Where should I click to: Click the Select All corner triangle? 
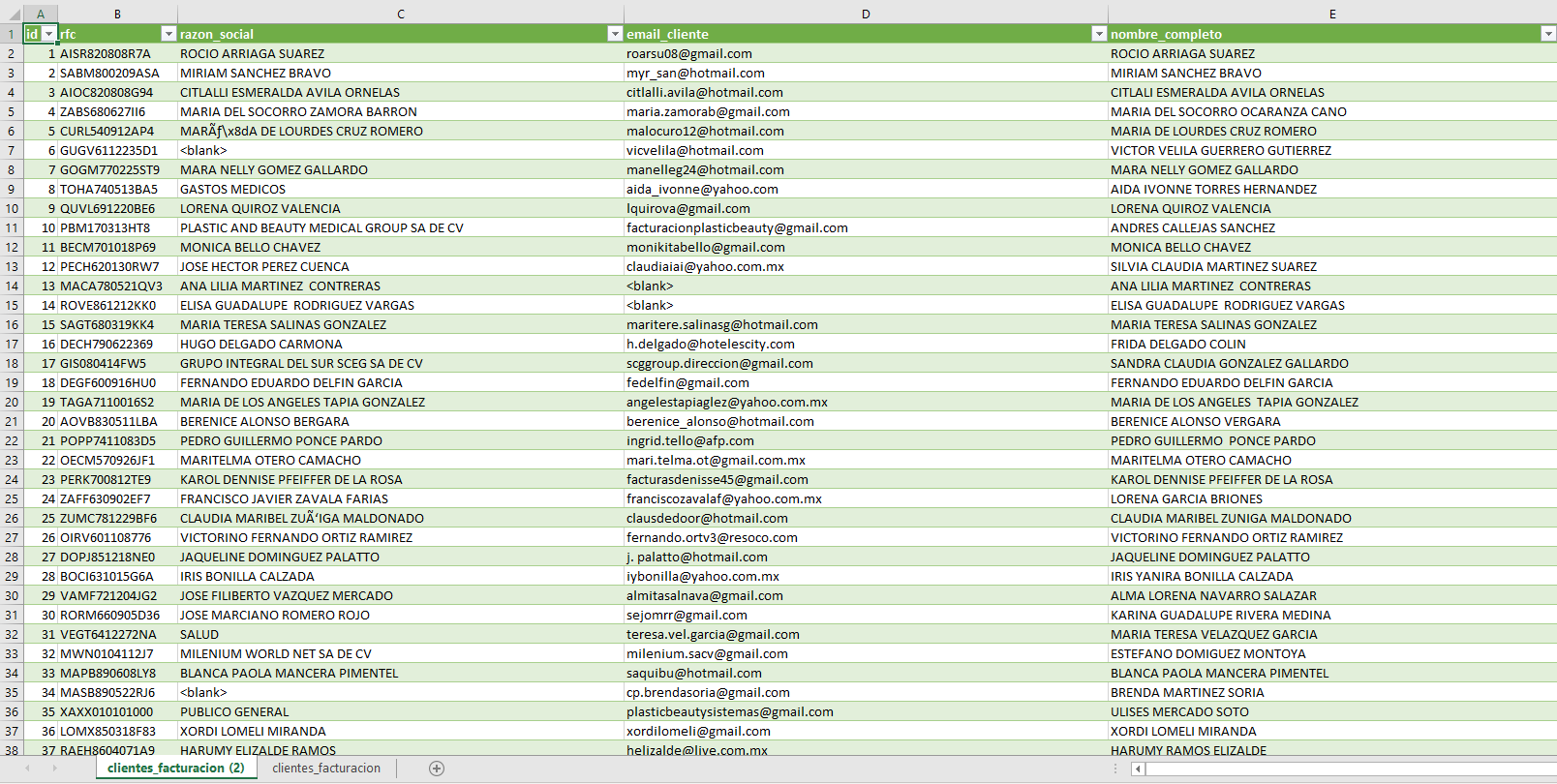(12, 14)
